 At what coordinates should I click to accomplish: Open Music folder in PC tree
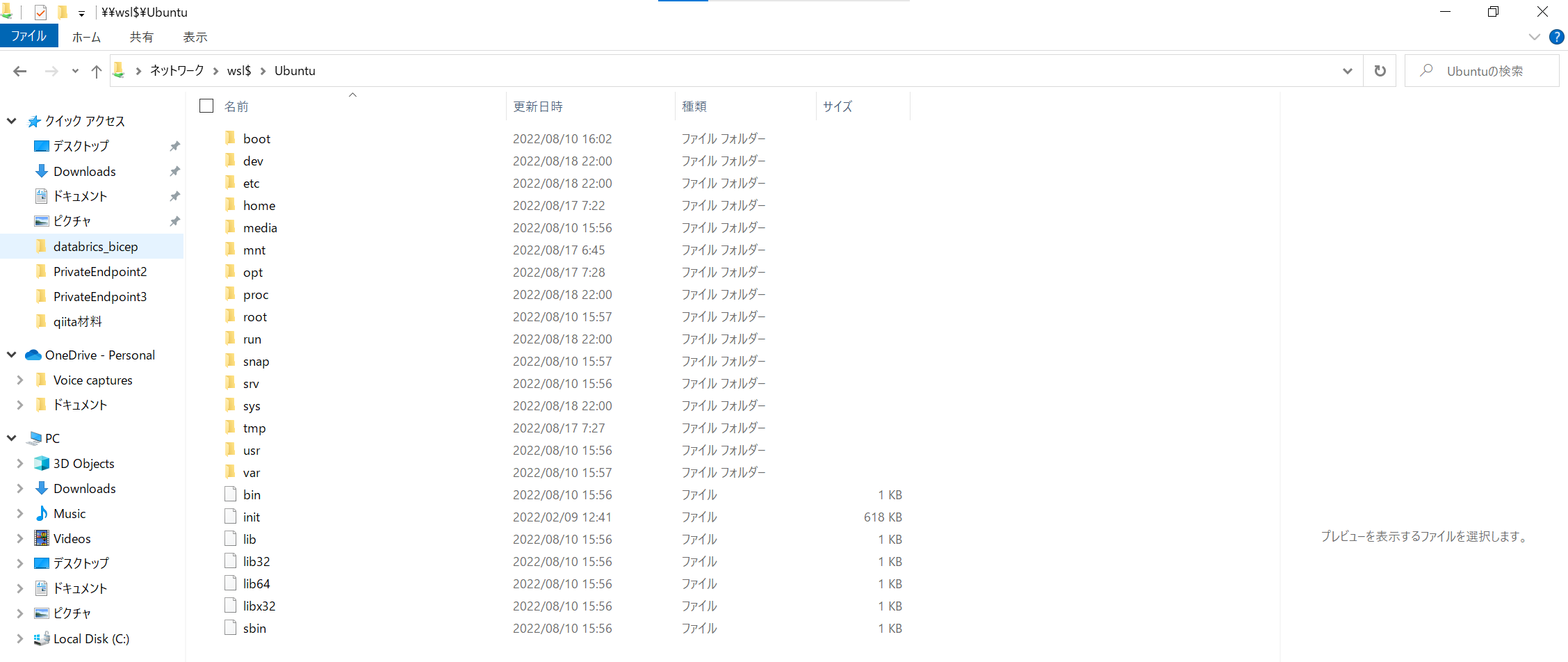point(70,513)
